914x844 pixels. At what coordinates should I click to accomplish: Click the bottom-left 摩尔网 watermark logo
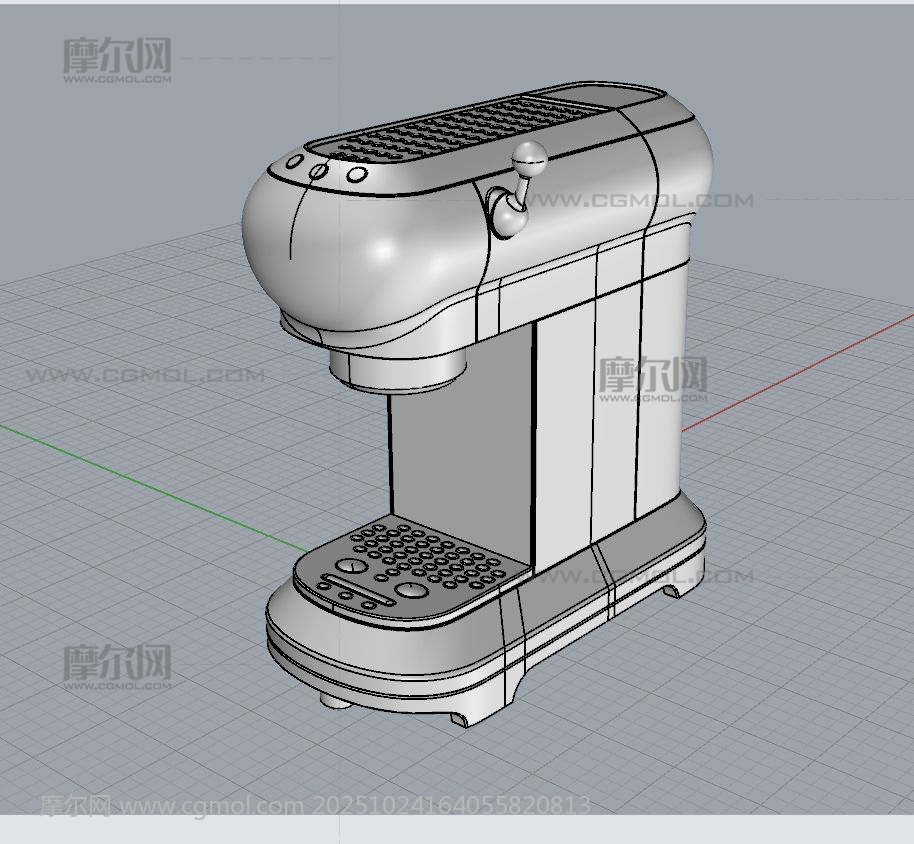click(117, 664)
